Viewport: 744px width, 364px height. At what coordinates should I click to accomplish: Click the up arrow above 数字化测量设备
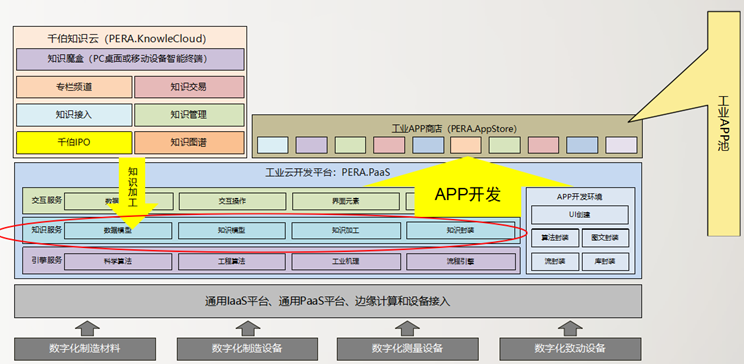tap(408, 328)
